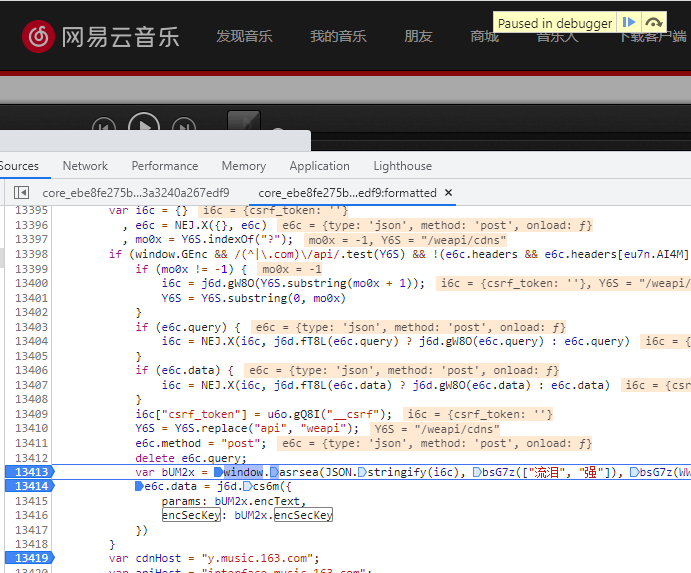The width and height of the screenshot is (691, 573).
Task: Add breakpoint on line number 13404
Action: click(x=31, y=341)
